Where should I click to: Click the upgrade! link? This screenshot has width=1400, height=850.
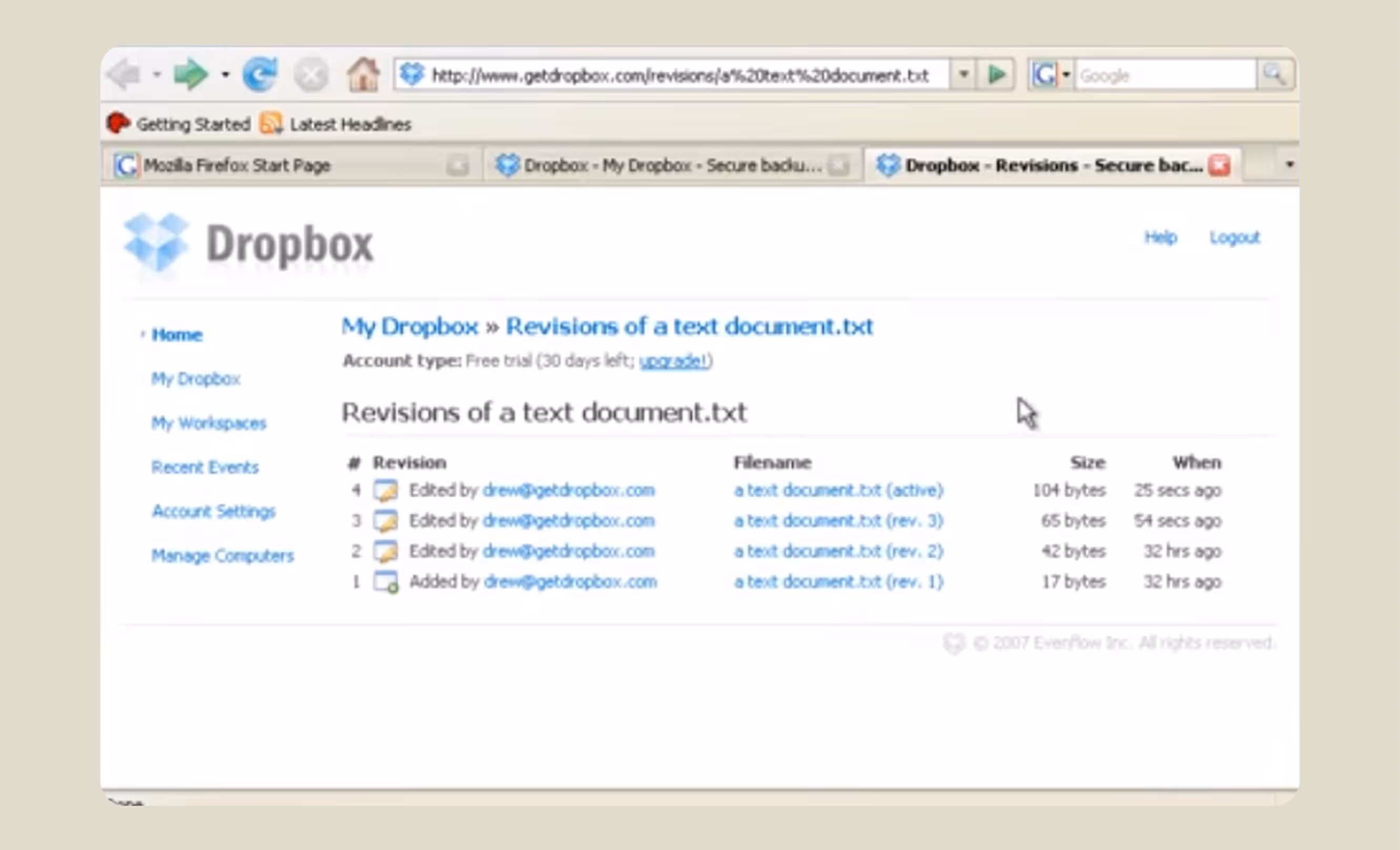coord(674,361)
